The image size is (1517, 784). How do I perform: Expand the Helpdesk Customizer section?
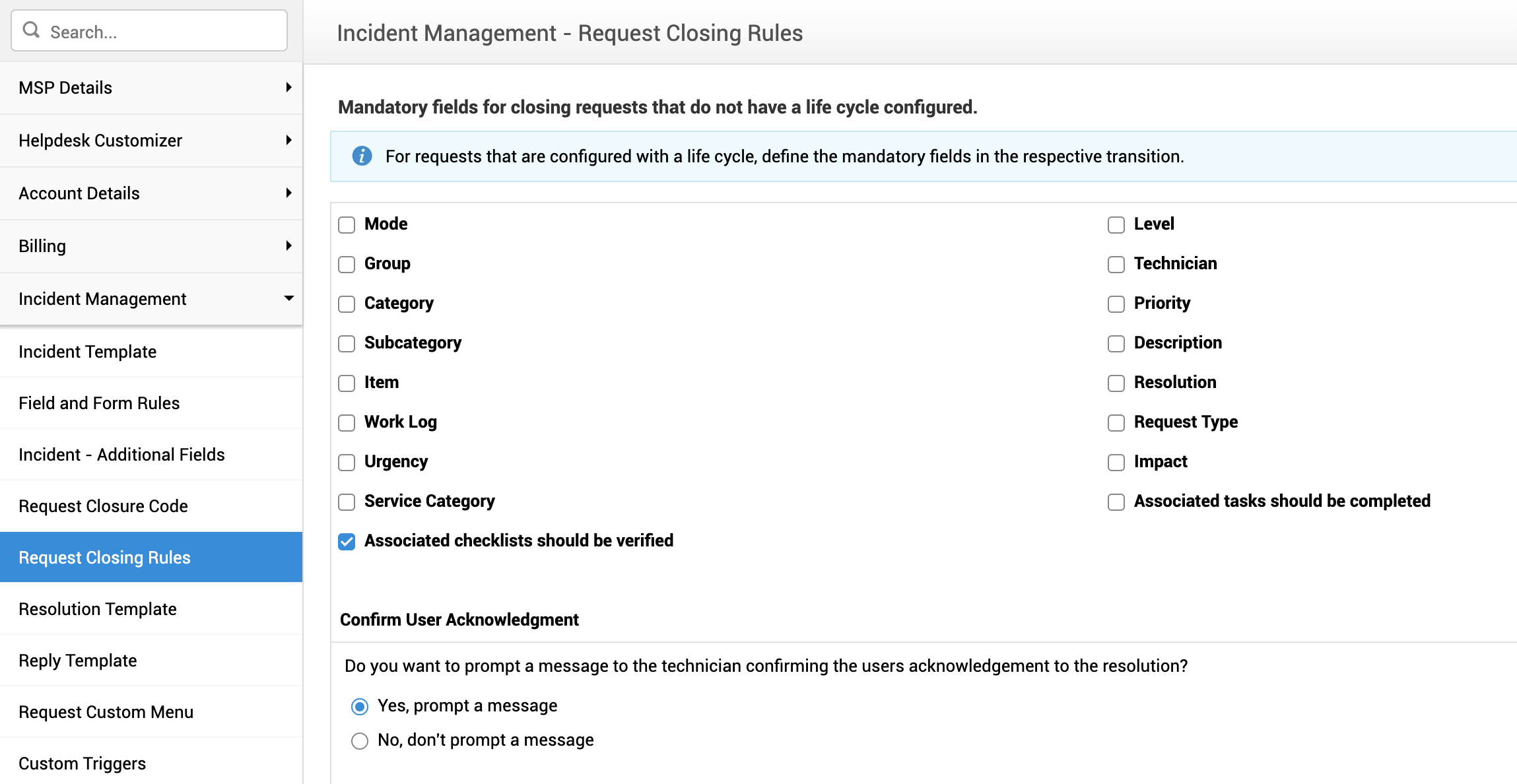click(x=288, y=140)
